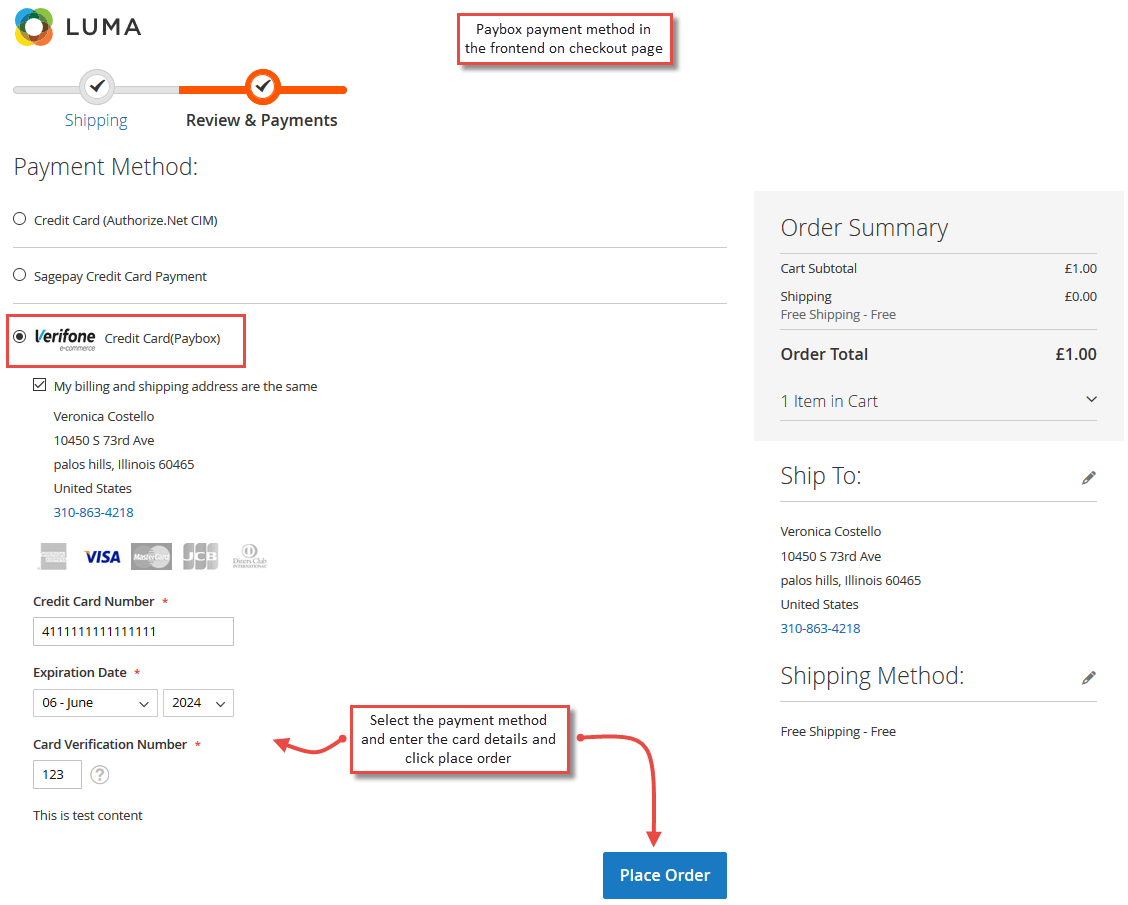The height and width of the screenshot is (905, 1128).
Task: Open the Card Verification Number help tooltip
Action: click(x=99, y=774)
